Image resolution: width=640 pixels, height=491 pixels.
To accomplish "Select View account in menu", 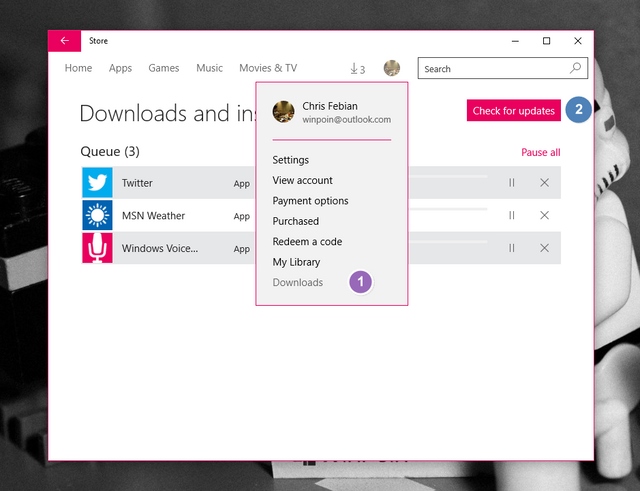I will (302, 180).
